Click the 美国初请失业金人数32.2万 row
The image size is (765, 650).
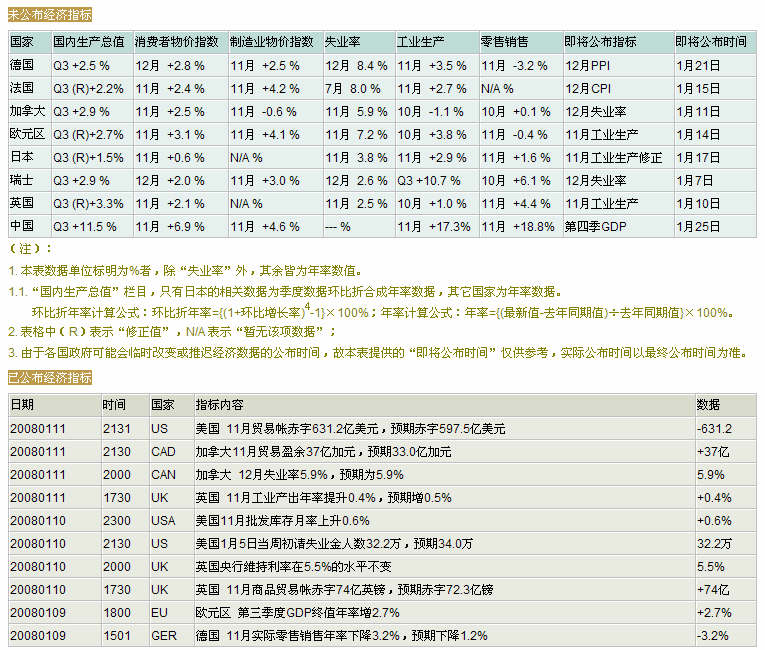(382, 544)
